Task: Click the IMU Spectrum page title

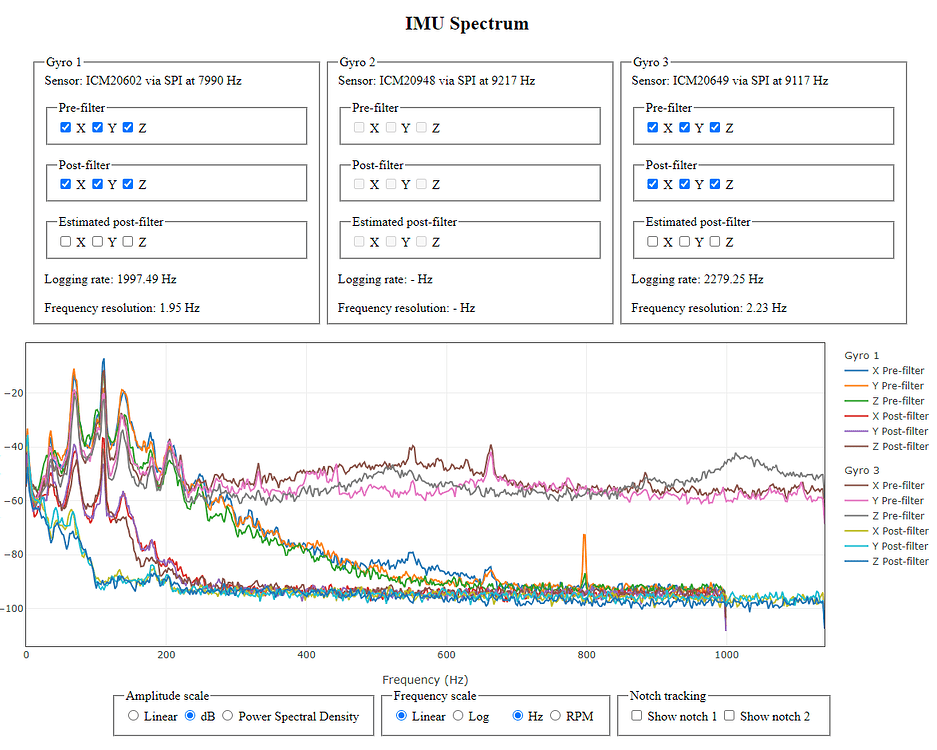Action: pos(466,23)
